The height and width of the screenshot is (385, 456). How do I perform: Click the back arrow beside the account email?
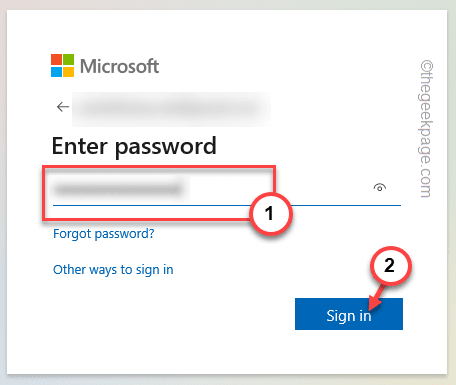[63, 107]
